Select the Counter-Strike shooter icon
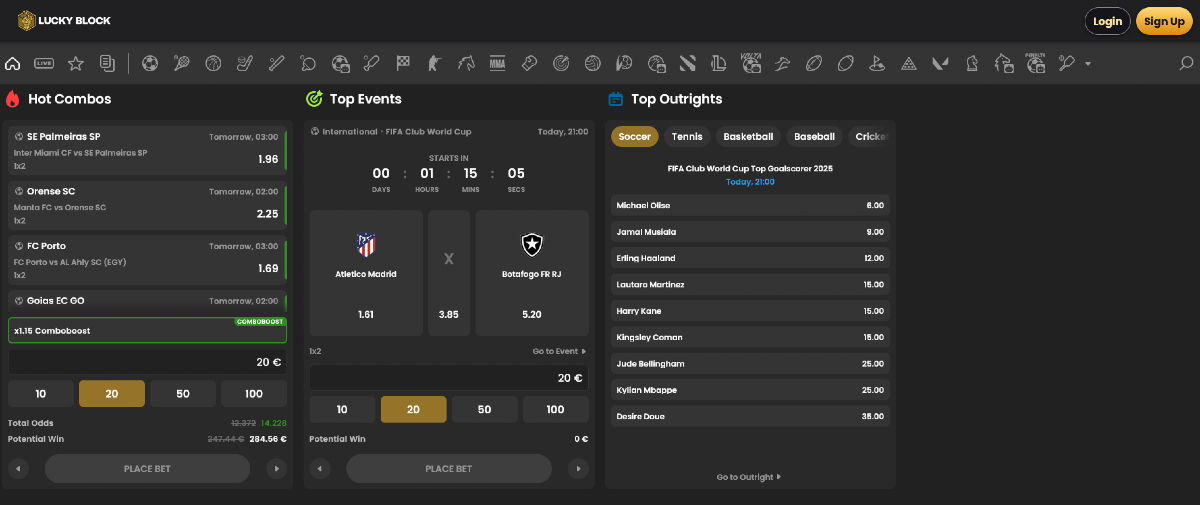Viewport: 1200px width, 505px height. click(434, 64)
